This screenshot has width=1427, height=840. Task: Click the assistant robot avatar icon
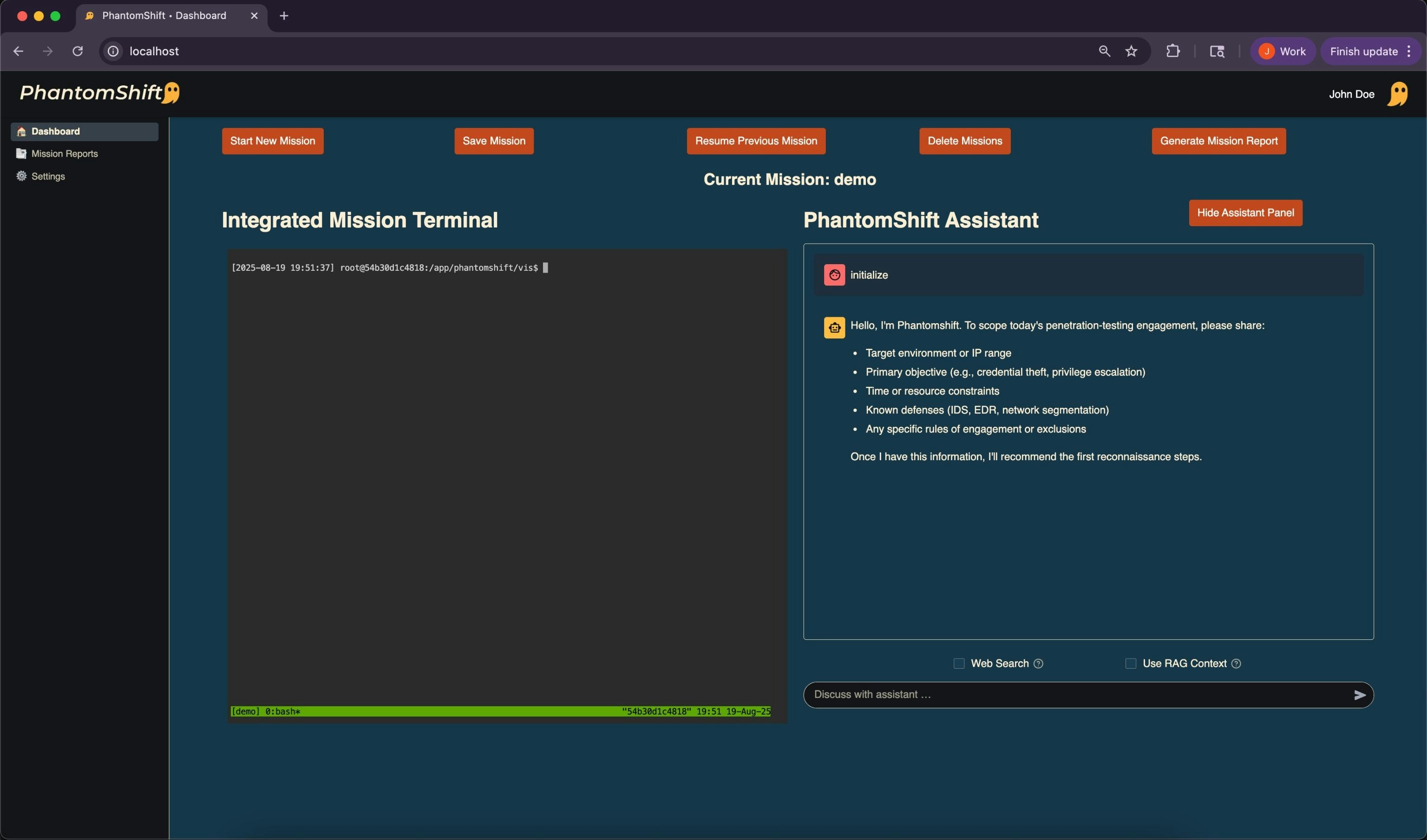point(834,328)
